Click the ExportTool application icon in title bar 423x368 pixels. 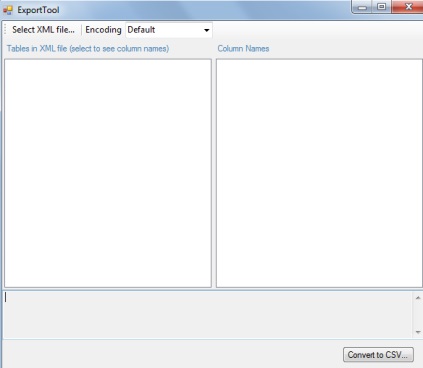coord(8,10)
